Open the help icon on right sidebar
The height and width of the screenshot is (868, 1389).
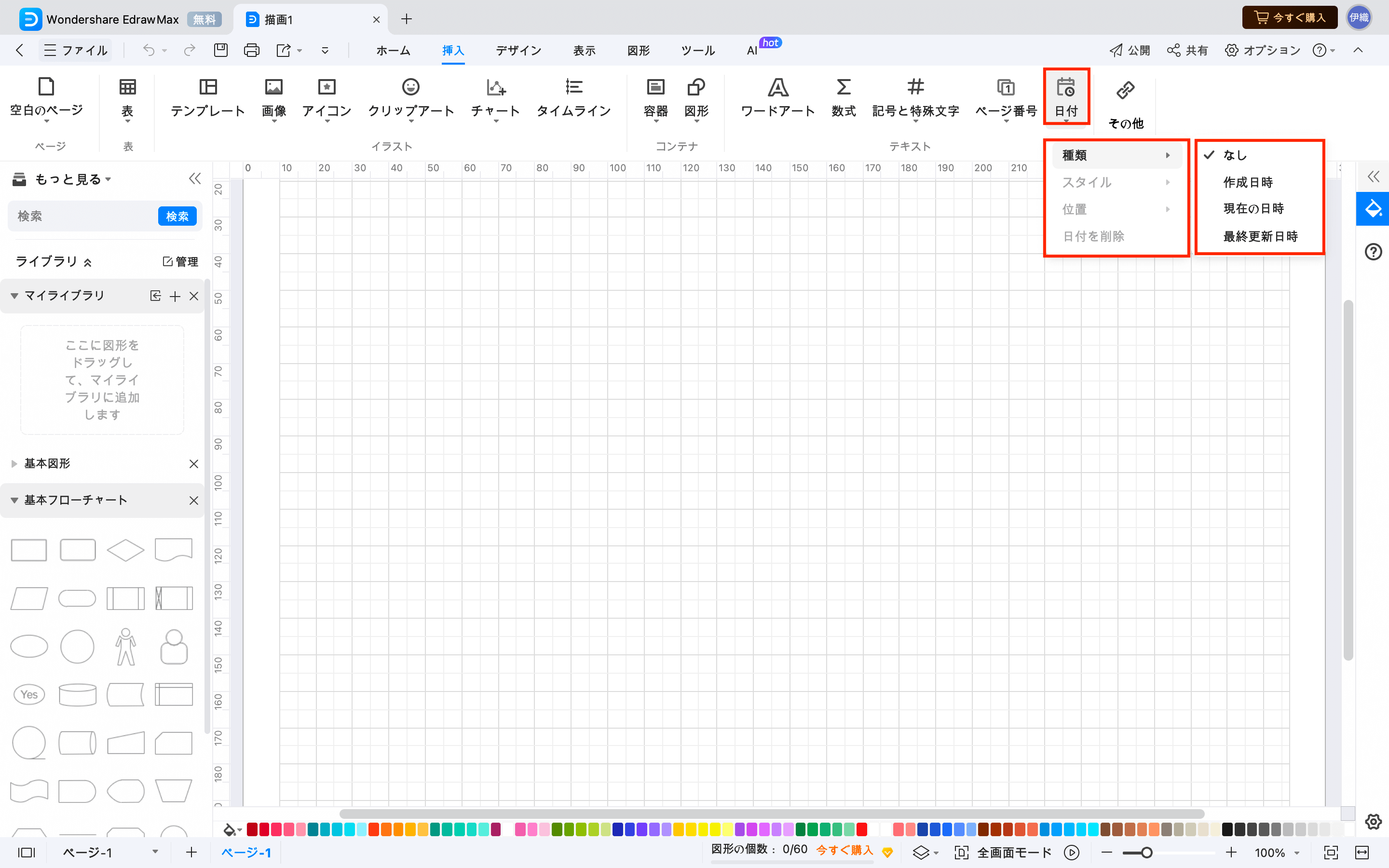point(1373,251)
